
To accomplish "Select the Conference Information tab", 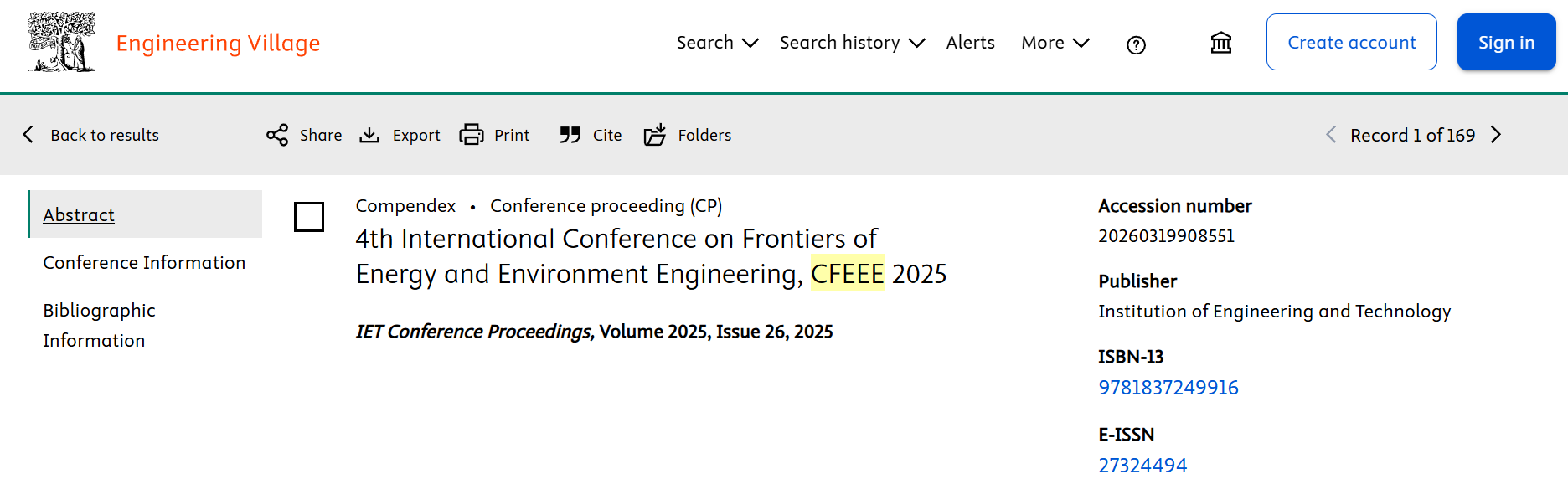I will 144,263.
